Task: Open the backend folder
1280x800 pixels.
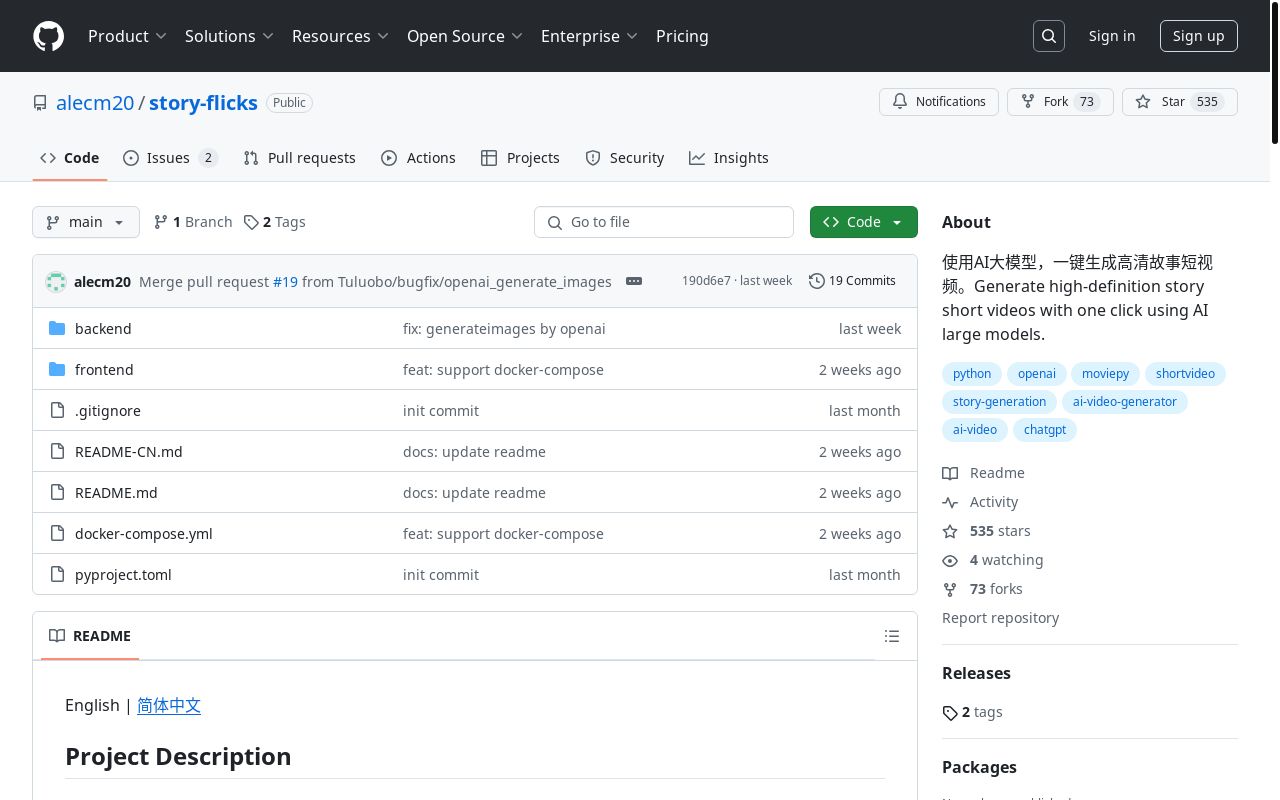Action: (103, 329)
